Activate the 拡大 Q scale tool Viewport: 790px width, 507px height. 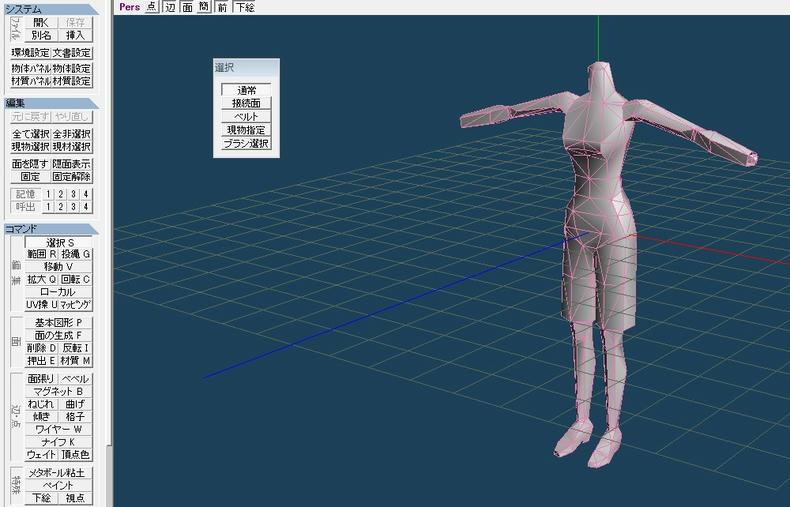41,279
